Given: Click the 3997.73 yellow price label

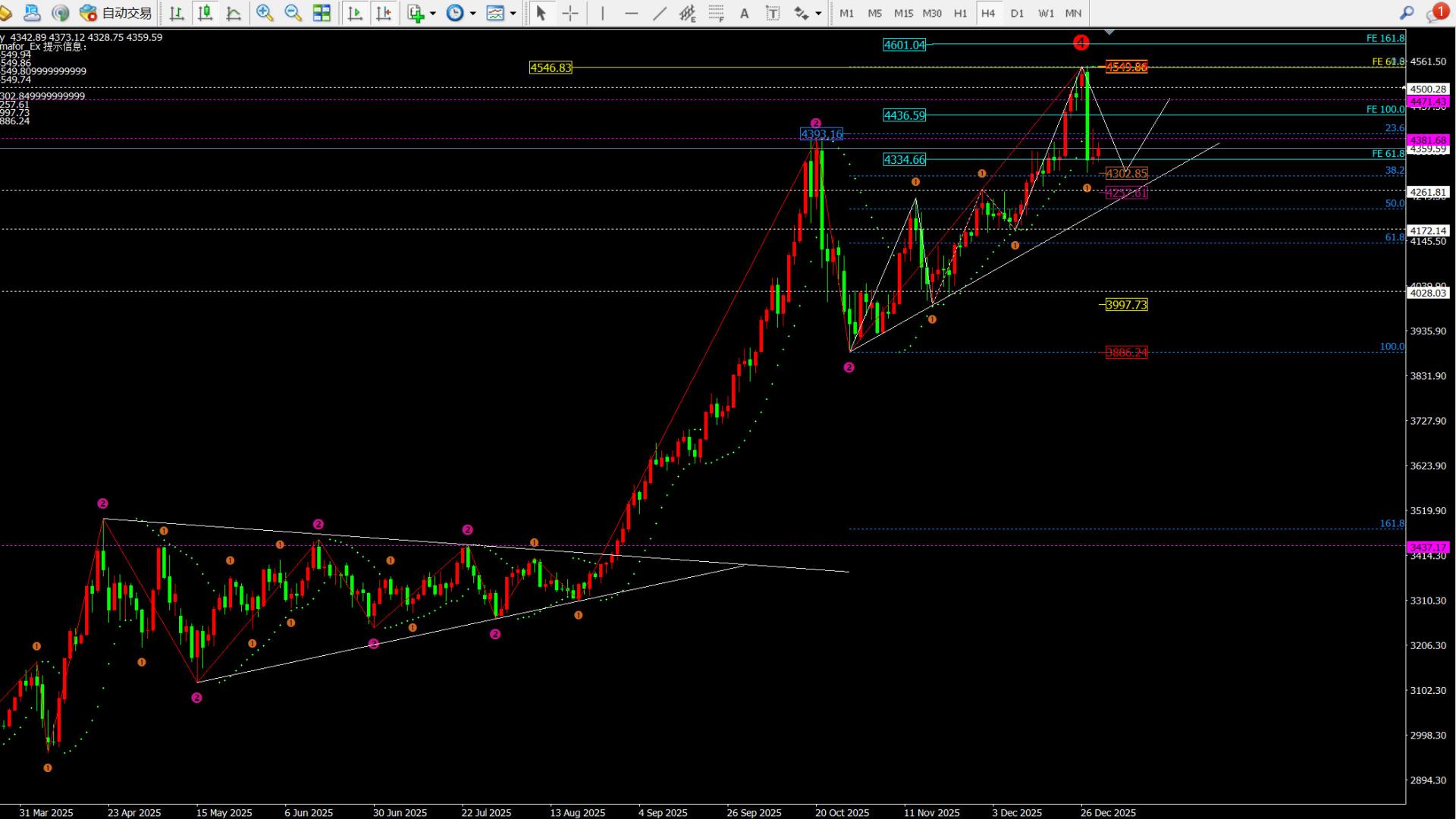Looking at the screenshot, I should (x=1126, y=305).
